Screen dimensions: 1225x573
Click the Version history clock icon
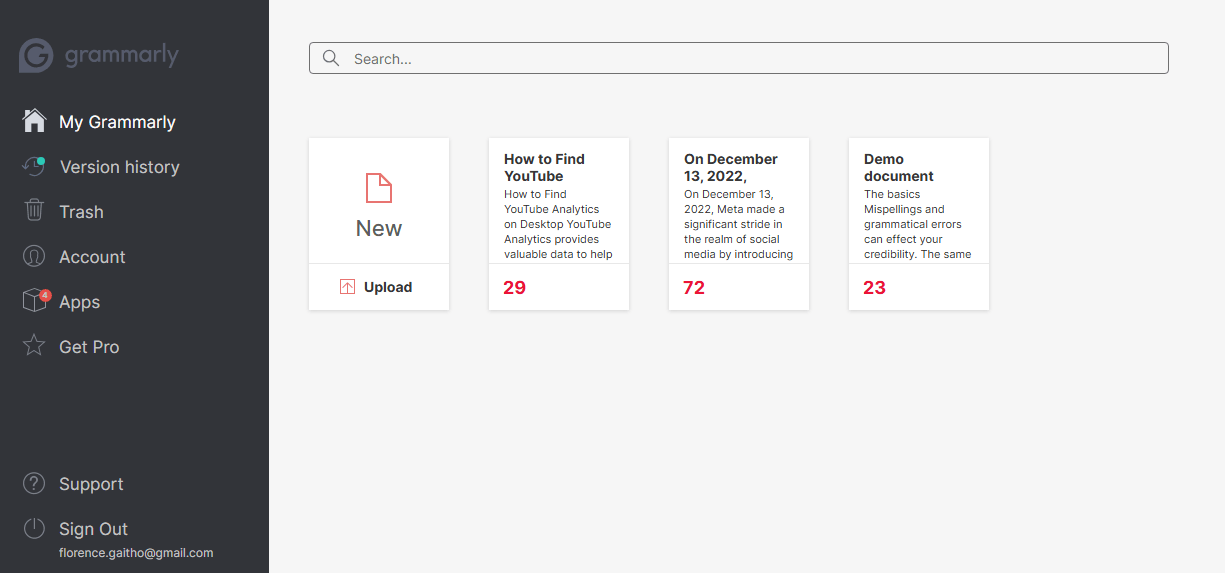34,166
